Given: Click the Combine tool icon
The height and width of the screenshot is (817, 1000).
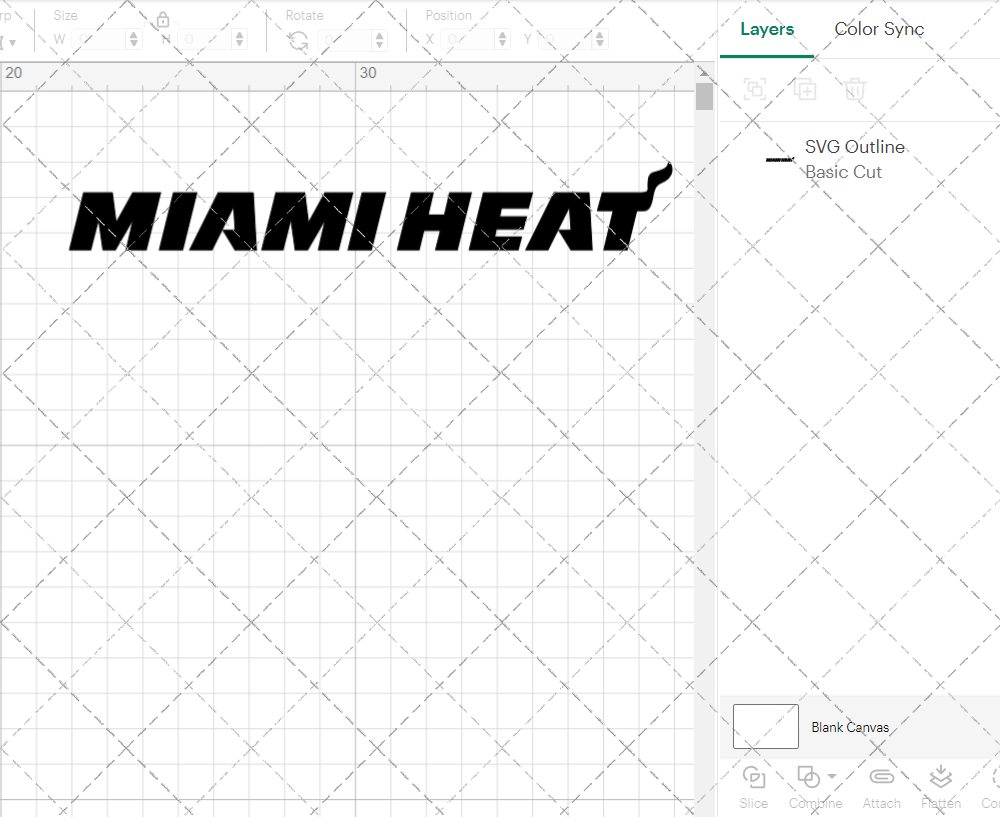Looking at the screenshot, I should click(808, 777).
